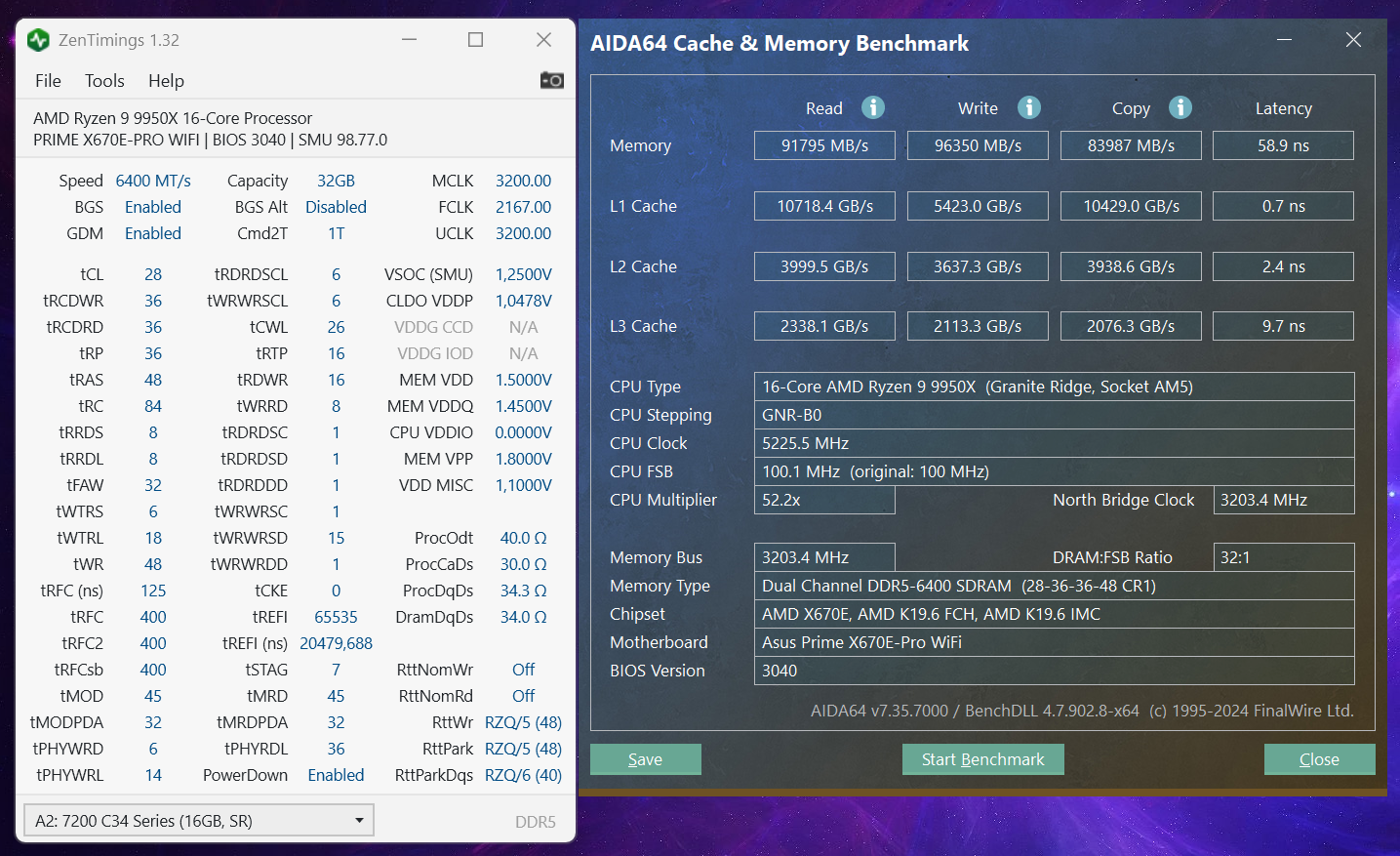This screenshot has width=1400, height=856.
Task: Click the L3 Cache write value 2113.3 GB/s
Action: tap(978, 326)
